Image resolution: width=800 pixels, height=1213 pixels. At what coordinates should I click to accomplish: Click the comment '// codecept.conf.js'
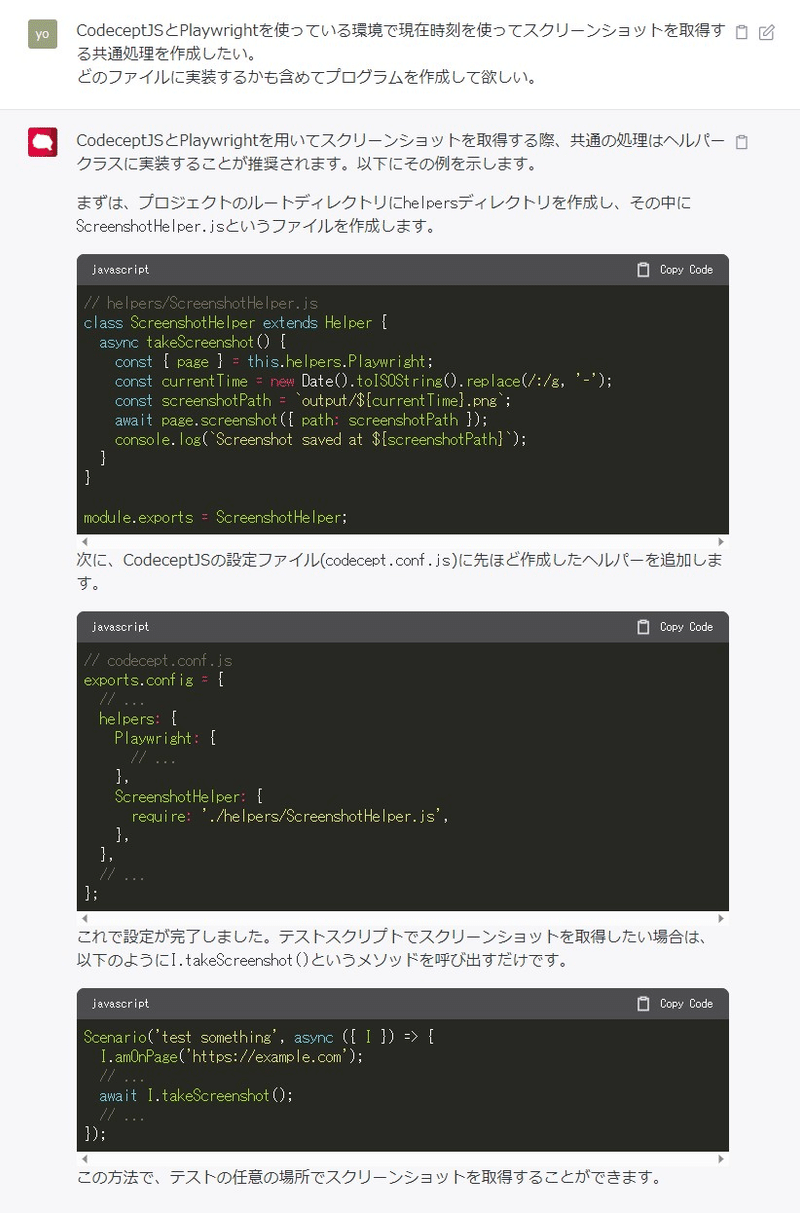point(158,661)
